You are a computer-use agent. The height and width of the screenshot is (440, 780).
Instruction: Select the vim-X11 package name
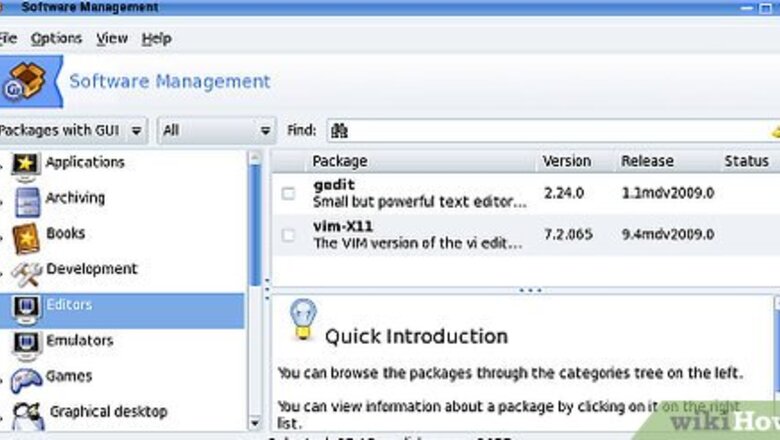tap(343, 226)
